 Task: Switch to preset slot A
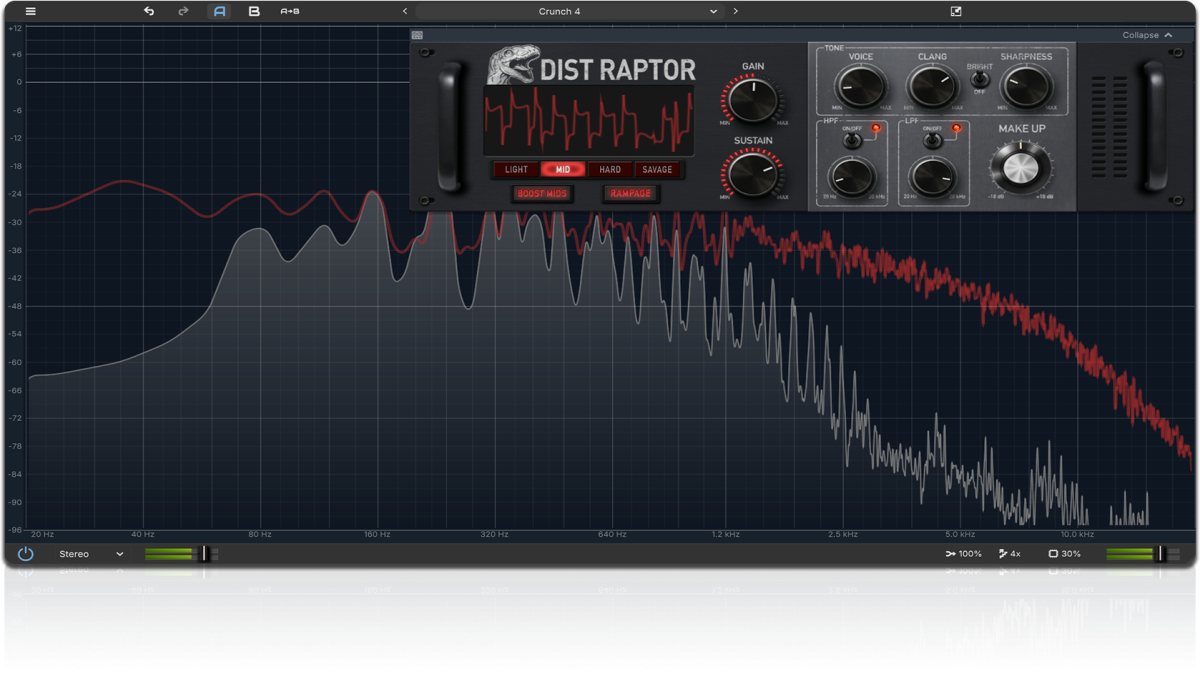click(x=220, y=11)
